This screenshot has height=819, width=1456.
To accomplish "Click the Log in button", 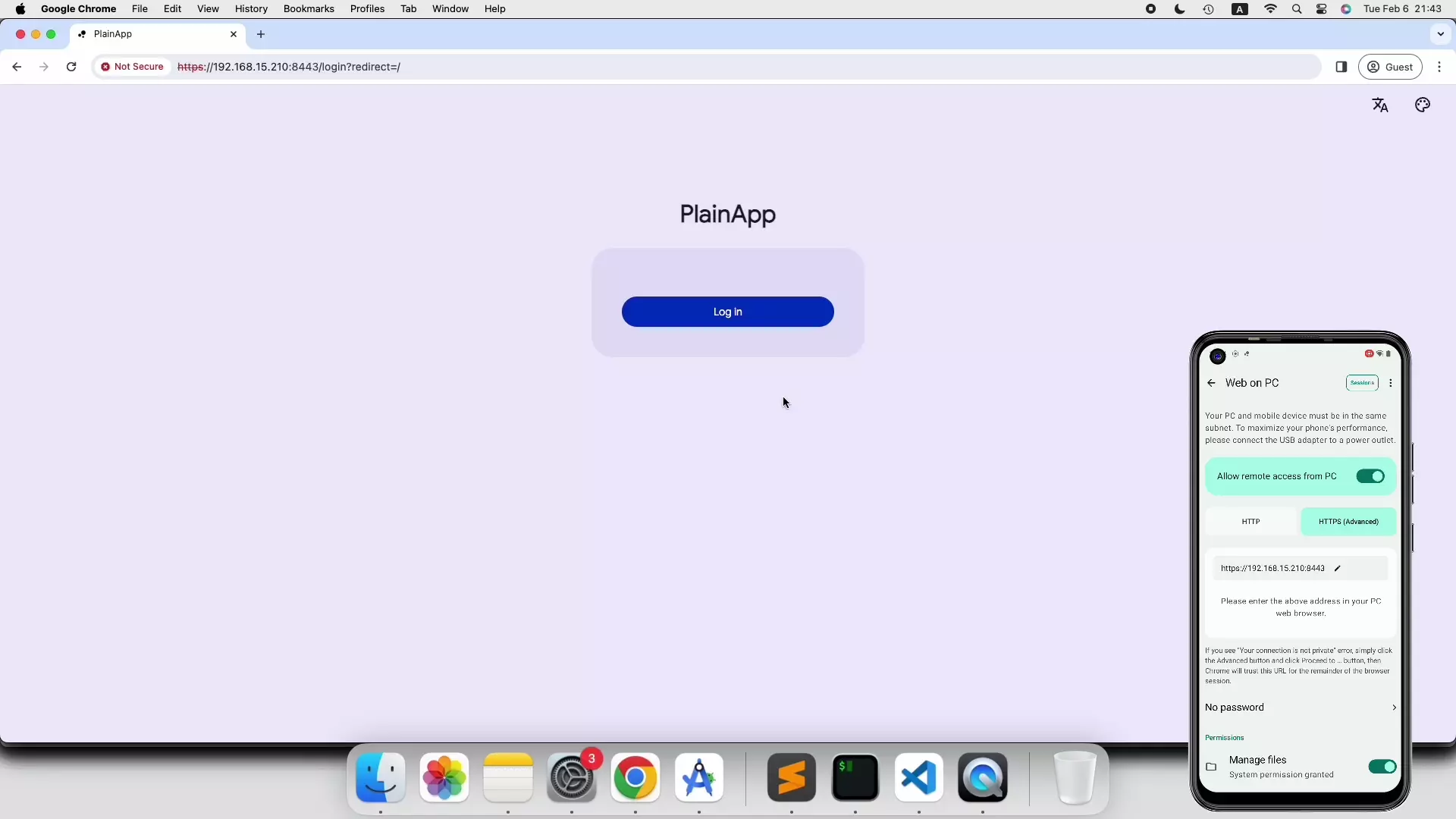I will pos(728,312).
